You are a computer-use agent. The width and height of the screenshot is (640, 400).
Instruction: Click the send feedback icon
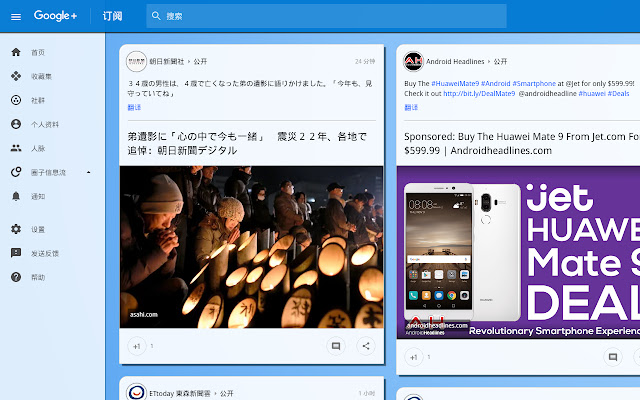(16, 253)
